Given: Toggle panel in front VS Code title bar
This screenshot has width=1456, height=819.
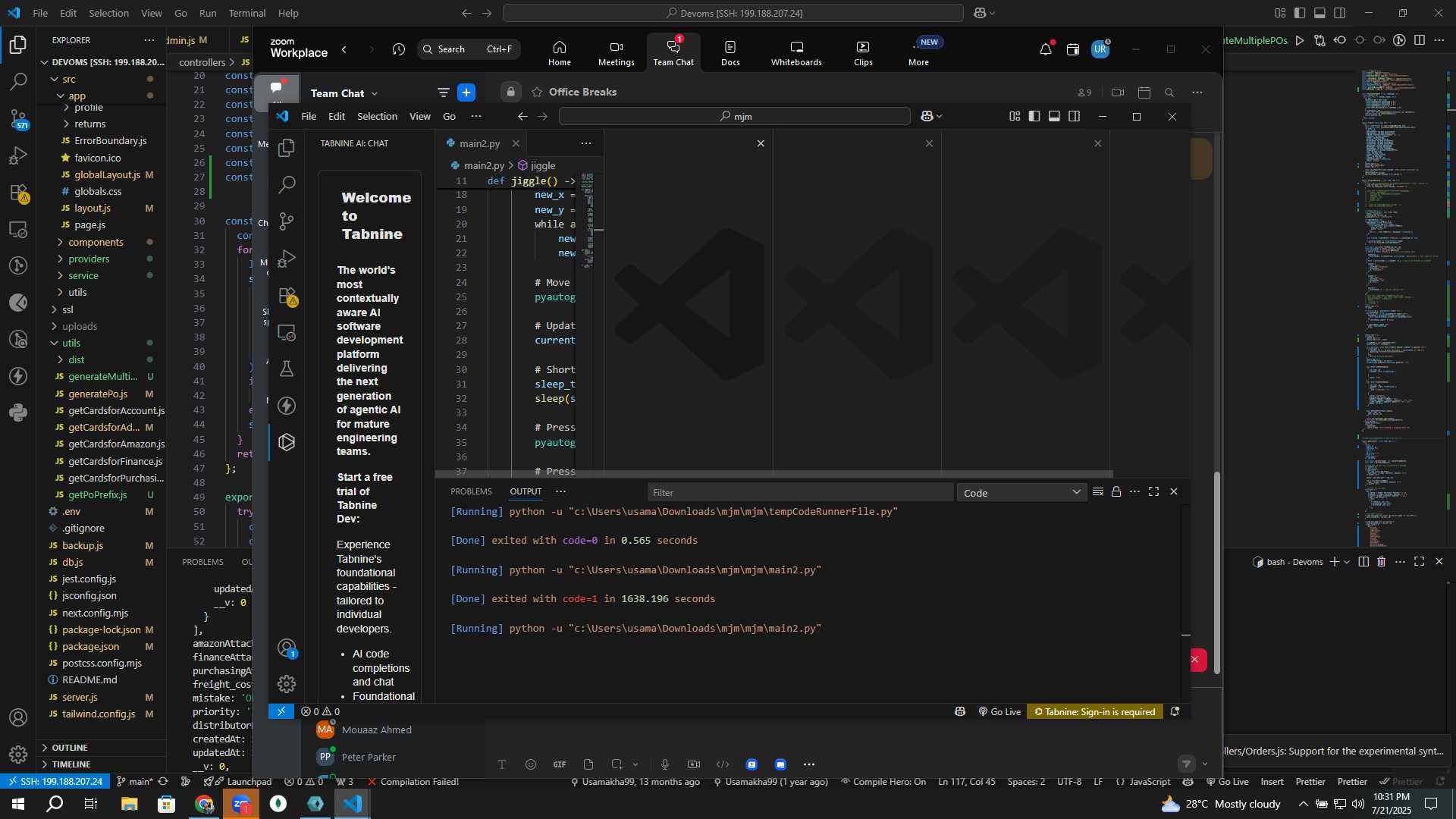Looking at the screenshot, I should [x=1054, y=116].
